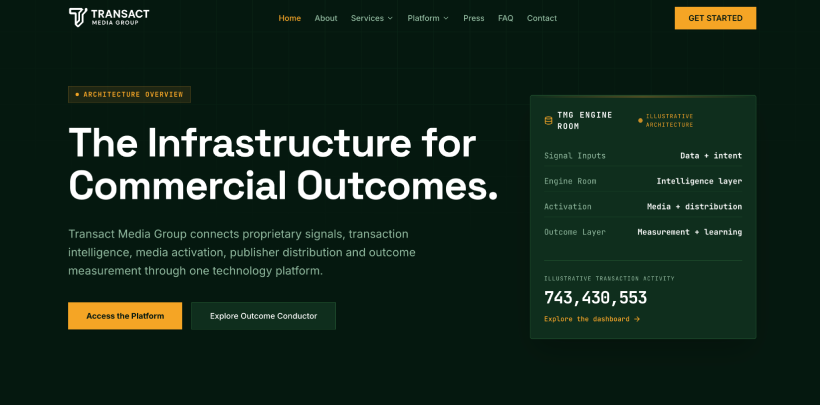
Task: Click the paragraph starting "Transact Media Group connects"
Action: 242,252
